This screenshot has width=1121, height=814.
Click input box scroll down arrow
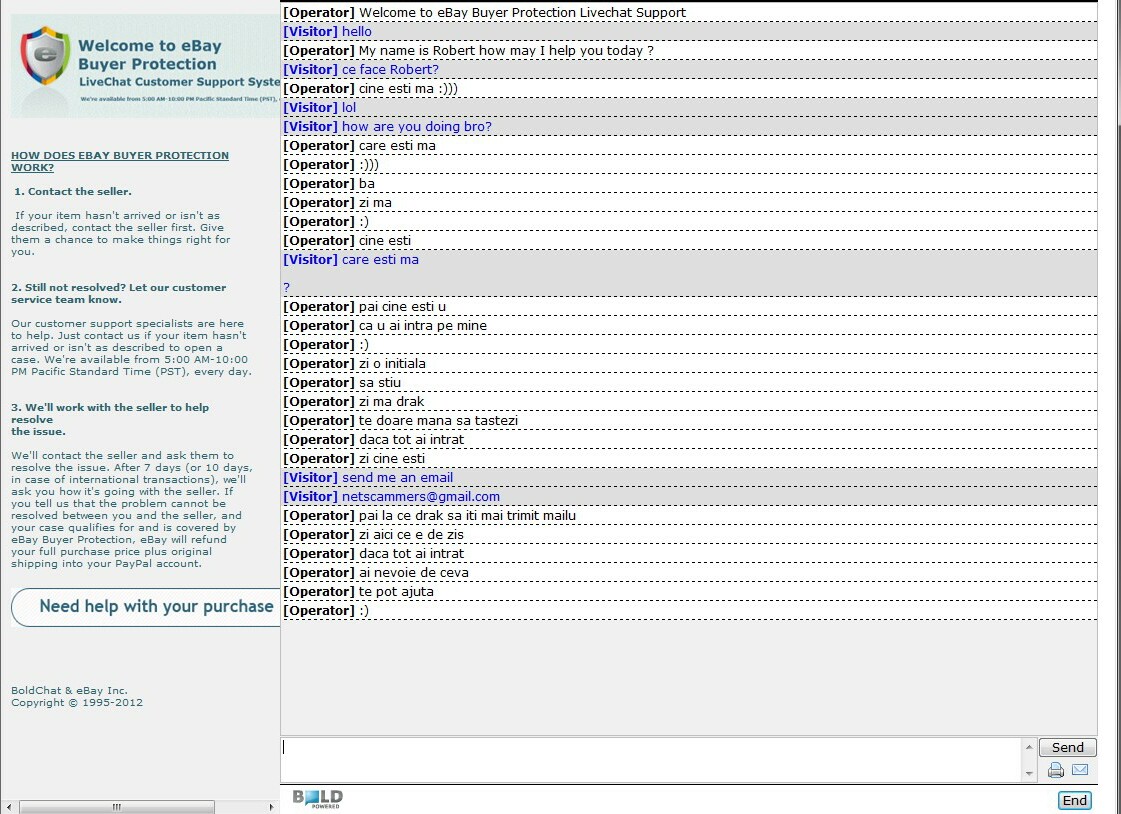click(1029, 773)
